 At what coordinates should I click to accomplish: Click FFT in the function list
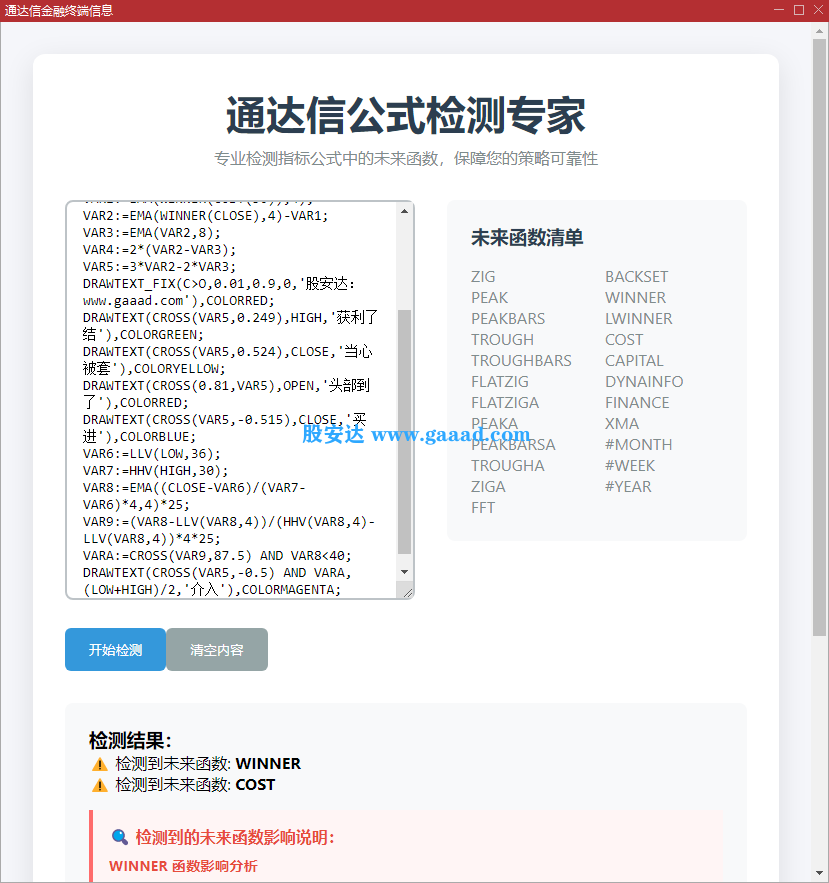coord(483,507)
